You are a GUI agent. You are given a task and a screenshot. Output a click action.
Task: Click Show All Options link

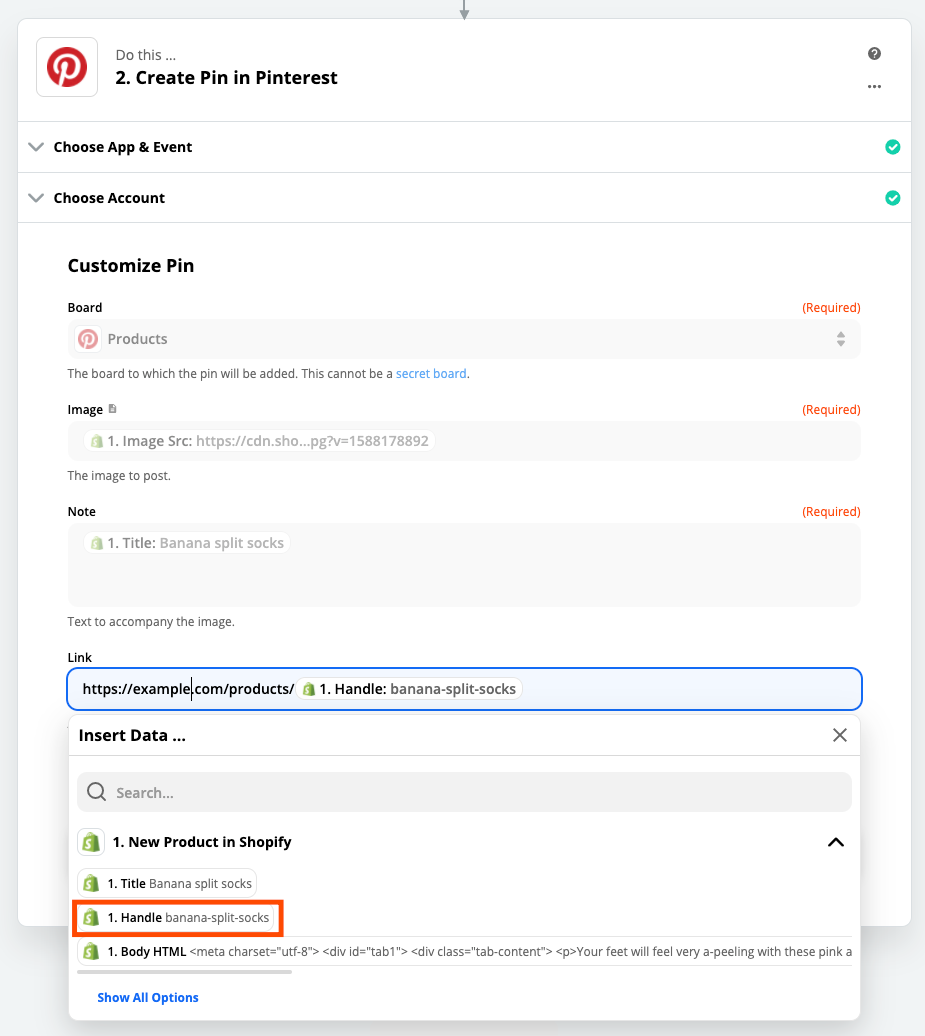[148, 998]
